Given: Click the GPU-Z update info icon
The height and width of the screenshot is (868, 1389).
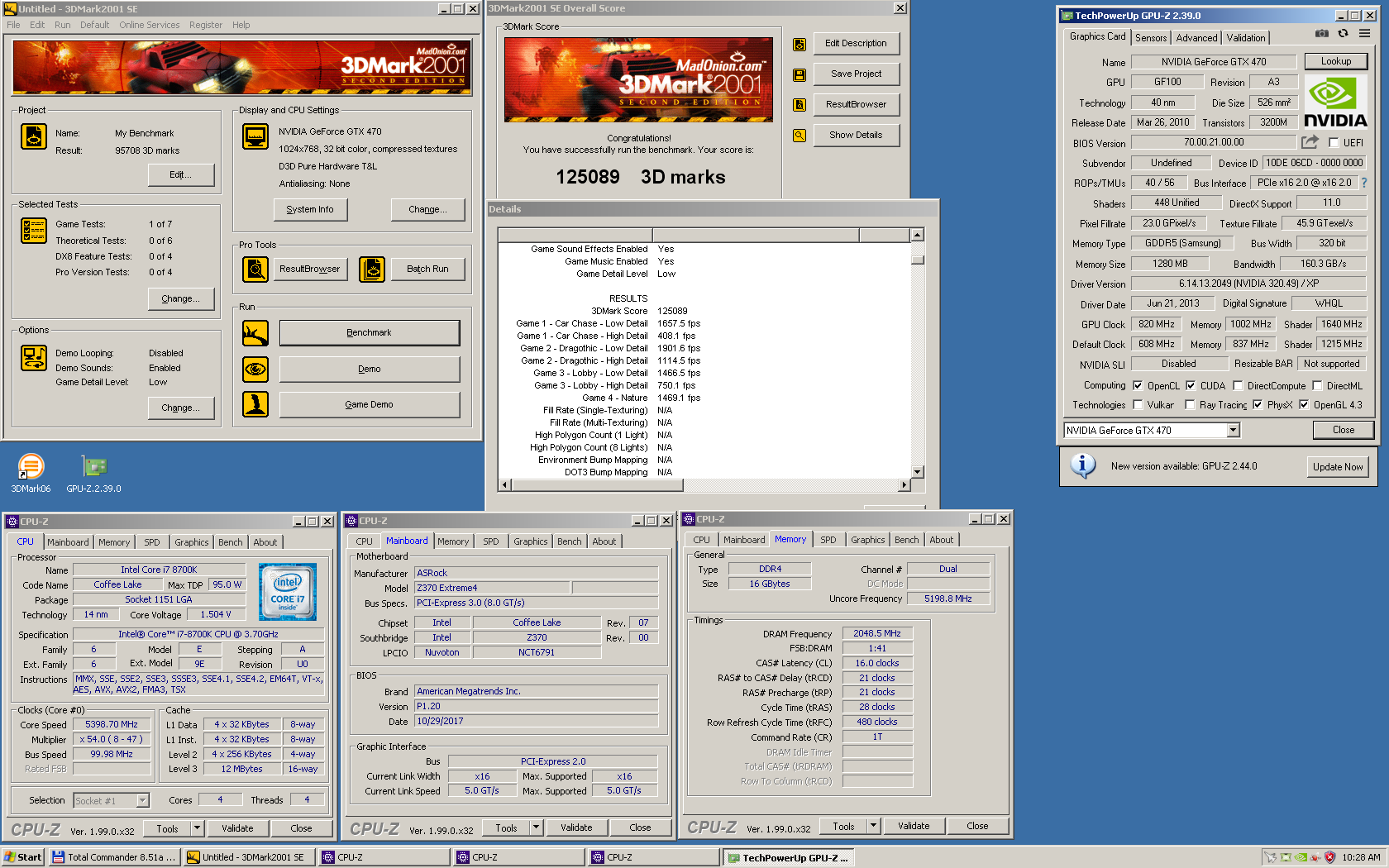Looking at the screenshot, I should click(x=1083, y=465).
